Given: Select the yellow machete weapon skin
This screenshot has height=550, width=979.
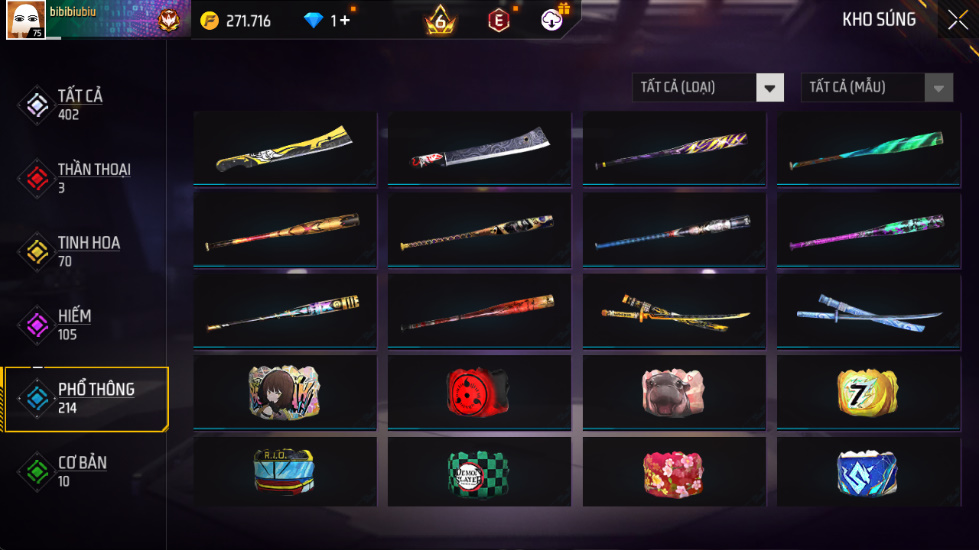Looking at the screenshot, I should coord(285,149).
